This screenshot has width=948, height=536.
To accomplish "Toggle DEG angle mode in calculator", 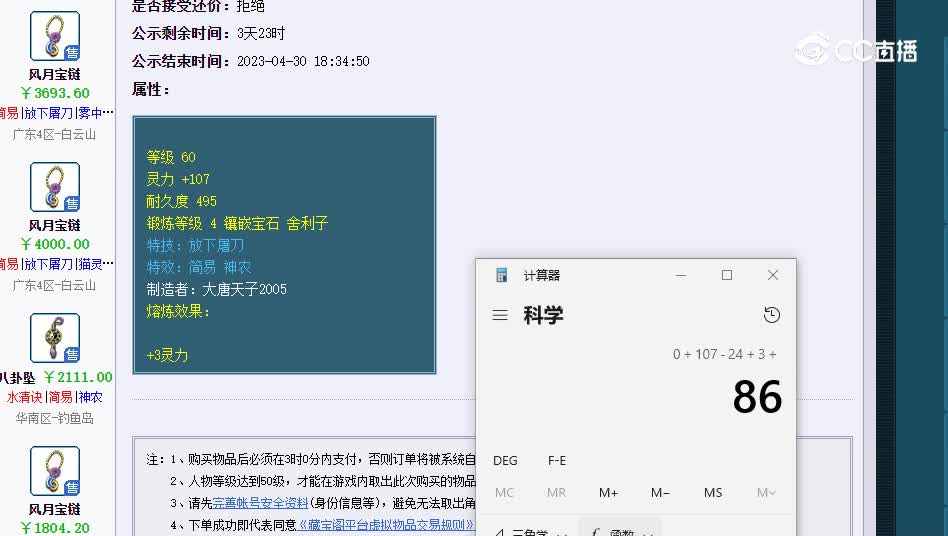I will click(505, 460).
